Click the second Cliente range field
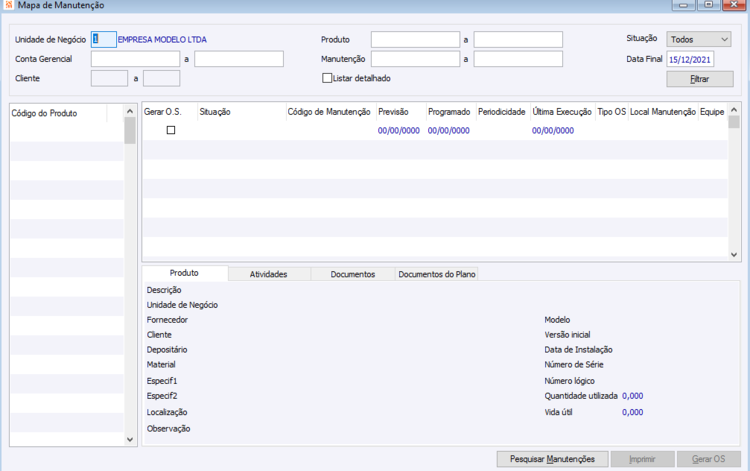Viewport: 750px width, 471px height. click(x=162, y=78)
